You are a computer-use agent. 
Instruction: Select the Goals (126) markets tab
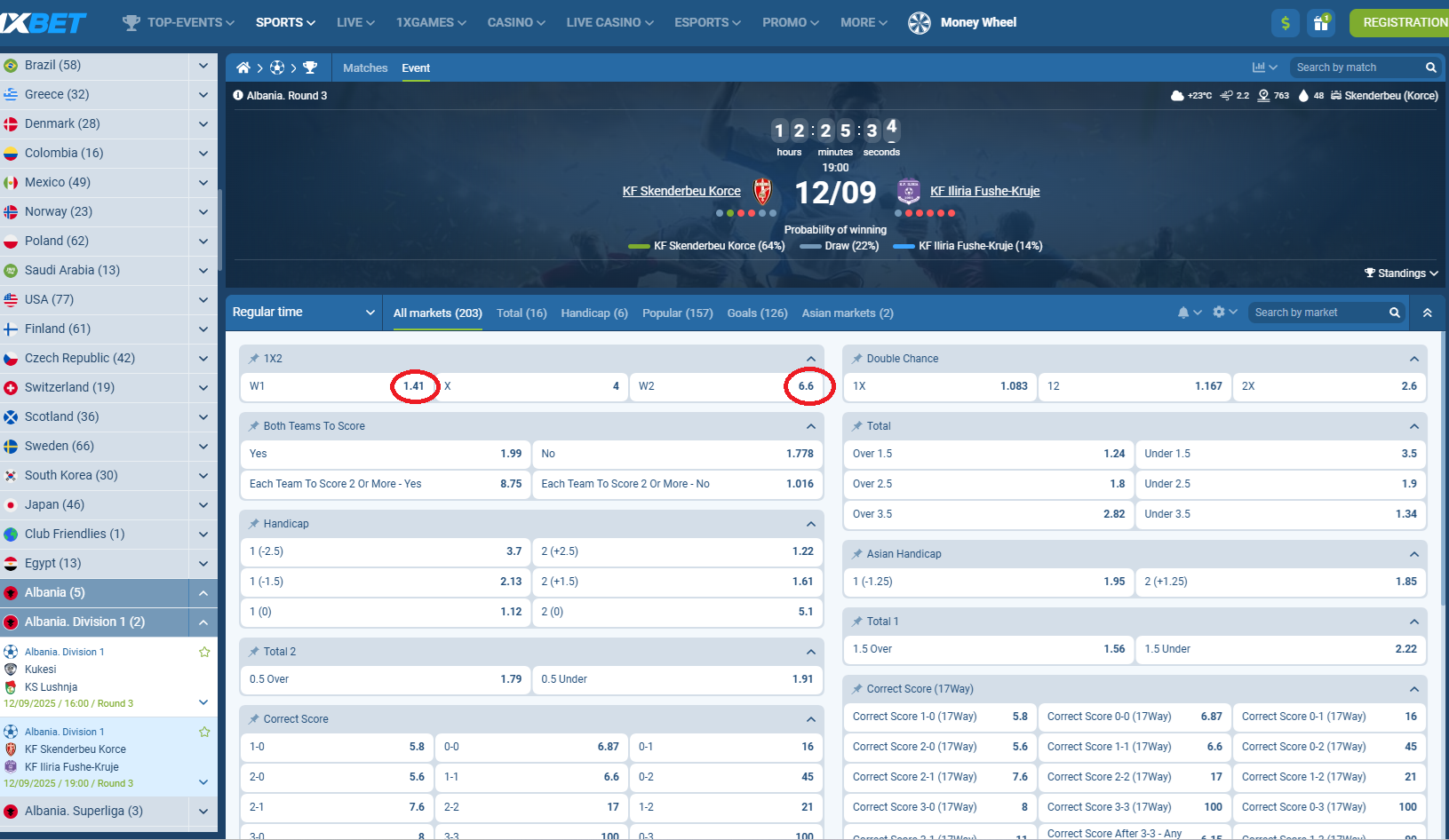click(757, 313)
